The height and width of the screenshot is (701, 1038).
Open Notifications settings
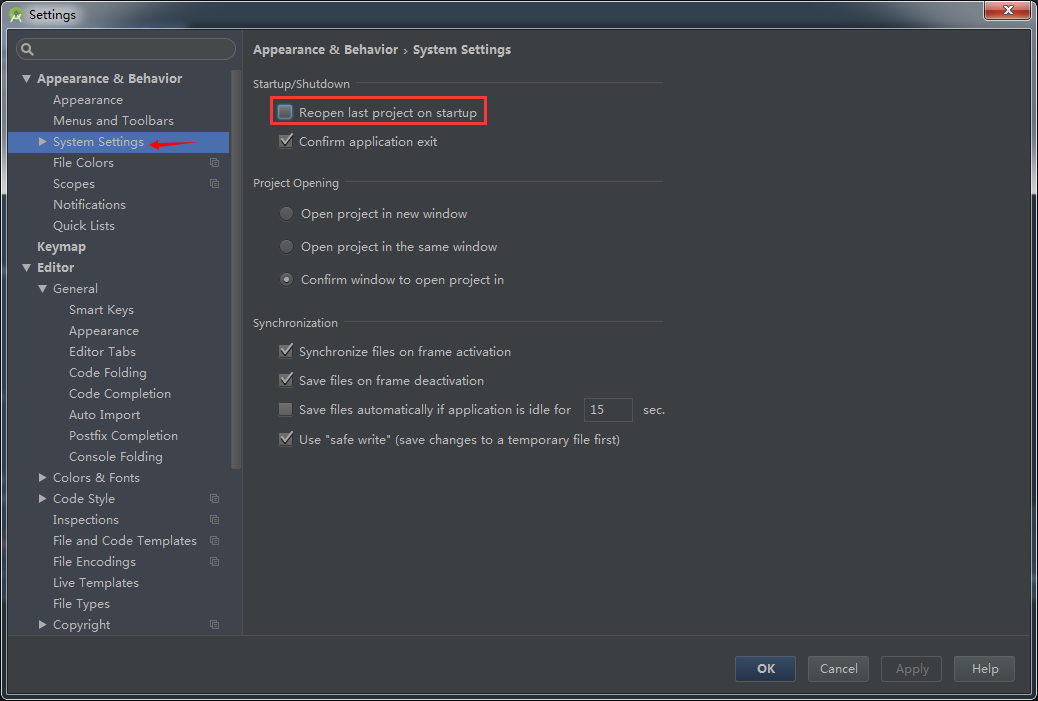89,205
